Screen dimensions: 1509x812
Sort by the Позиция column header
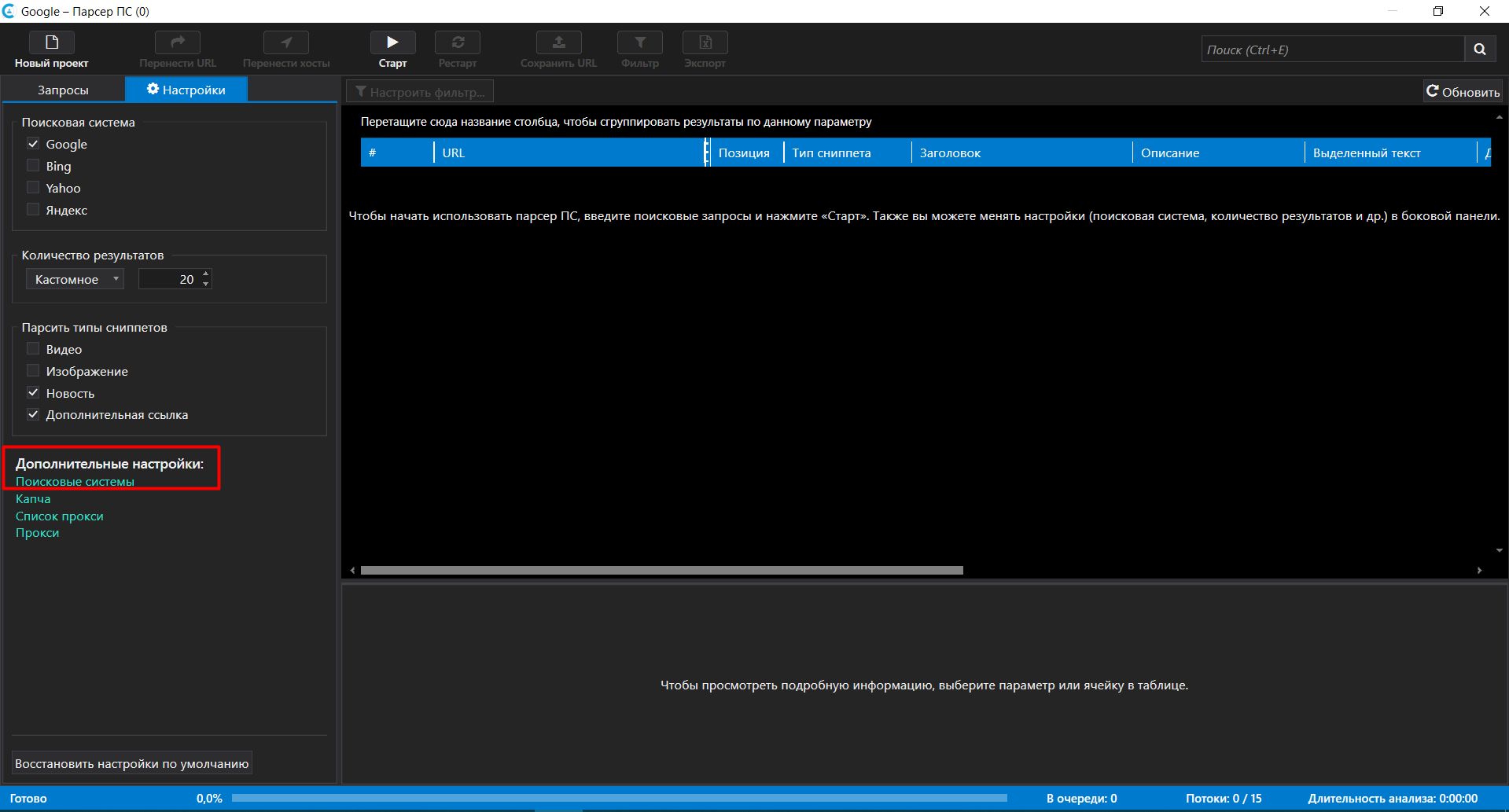[746, 152]
